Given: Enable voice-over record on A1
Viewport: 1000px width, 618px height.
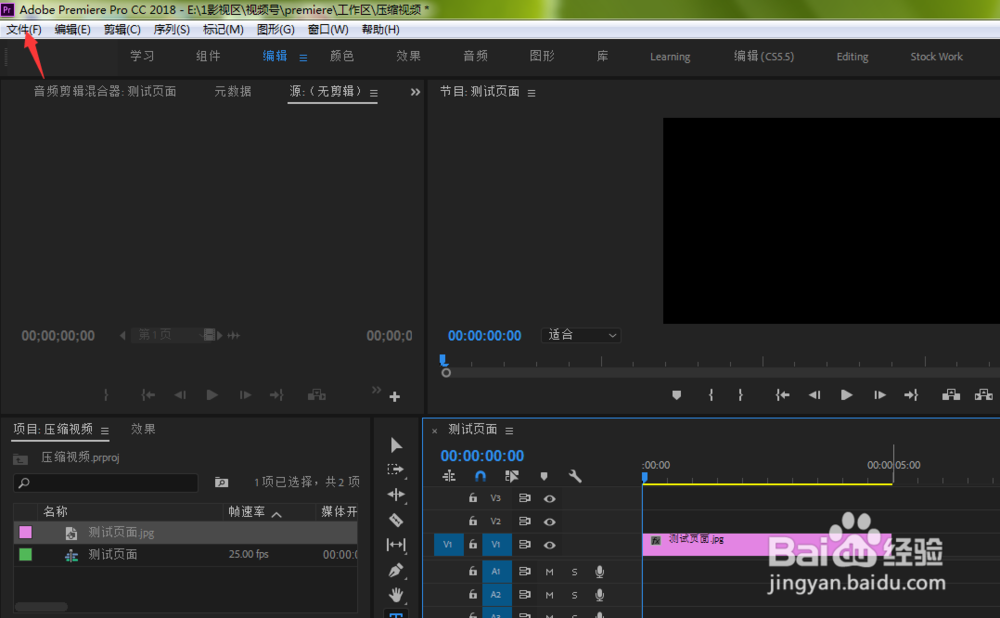Looking at the screenshot, I should [x=599, y=572].
